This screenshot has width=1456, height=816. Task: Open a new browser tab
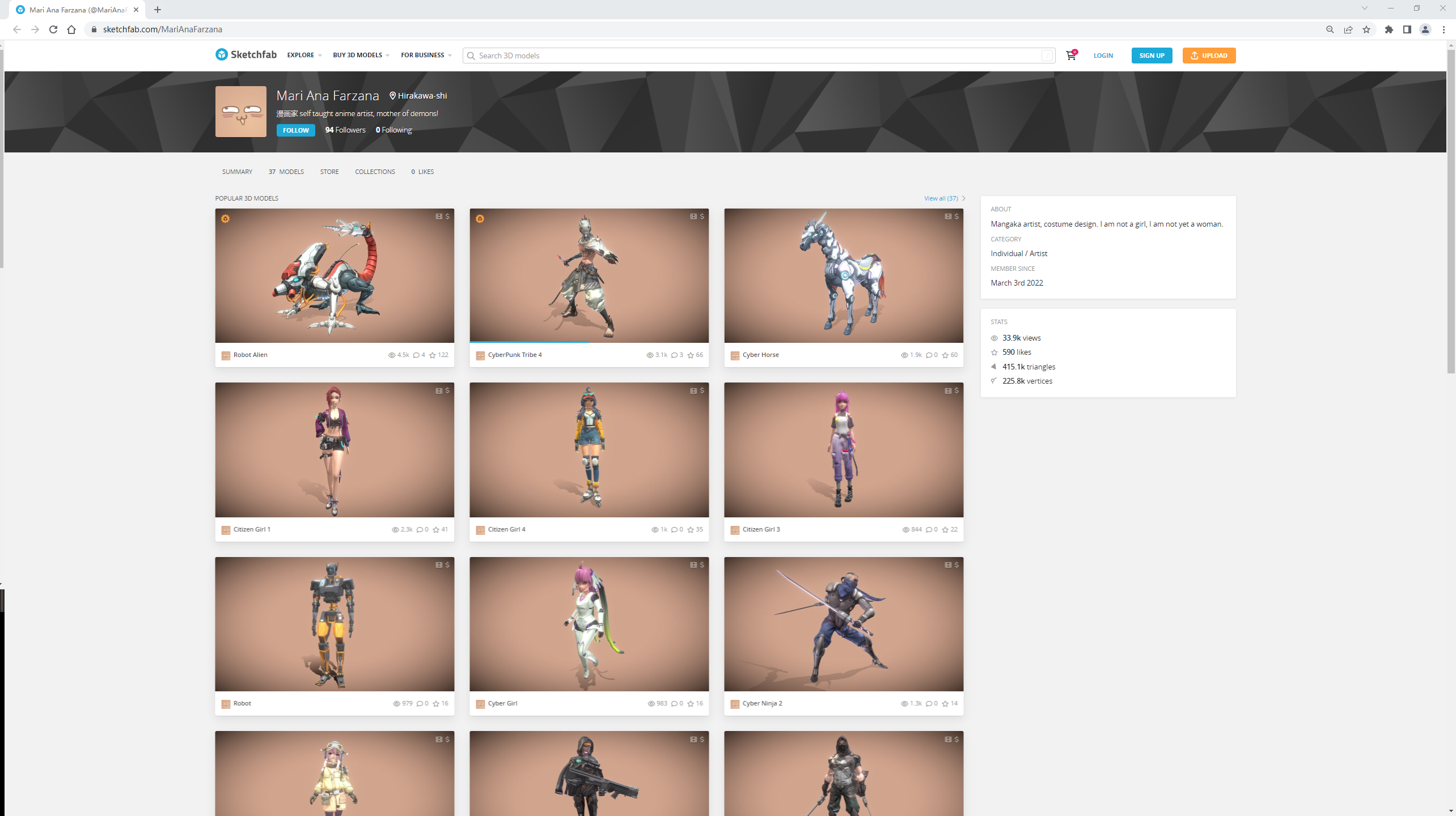[x=158, y=10]
